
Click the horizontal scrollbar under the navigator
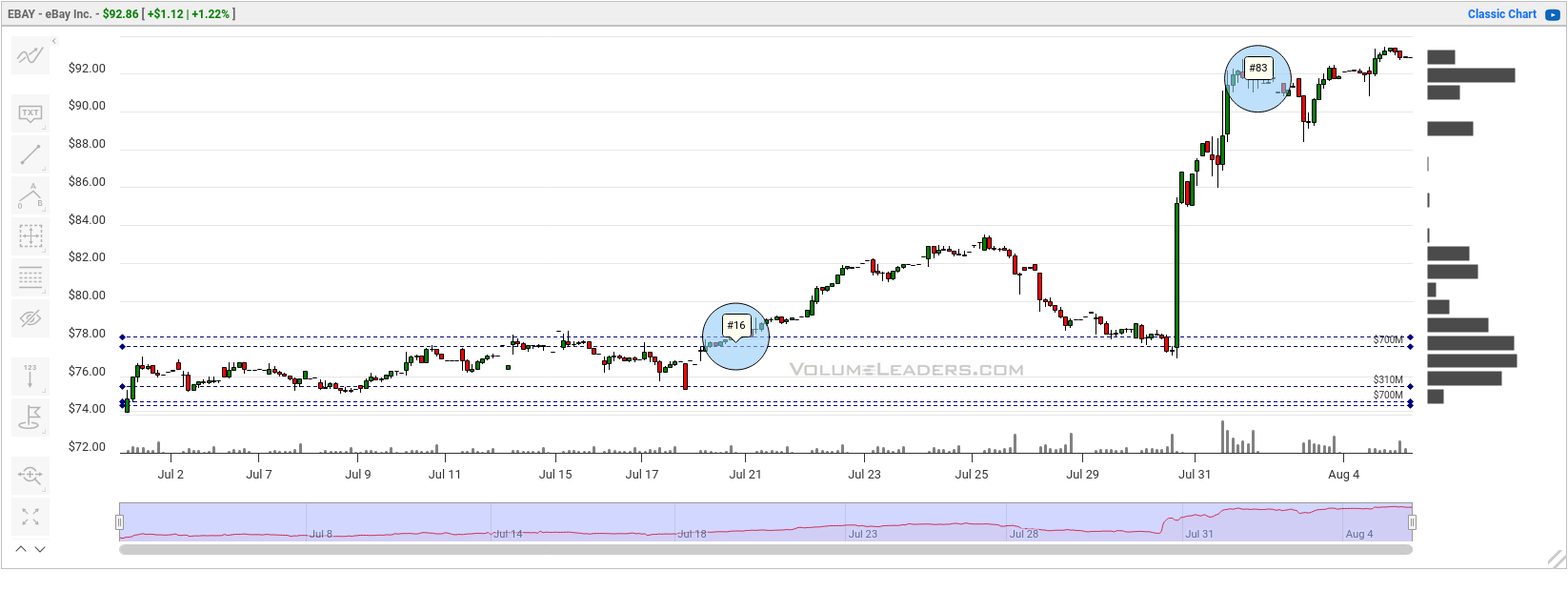(x=766, y=549)
